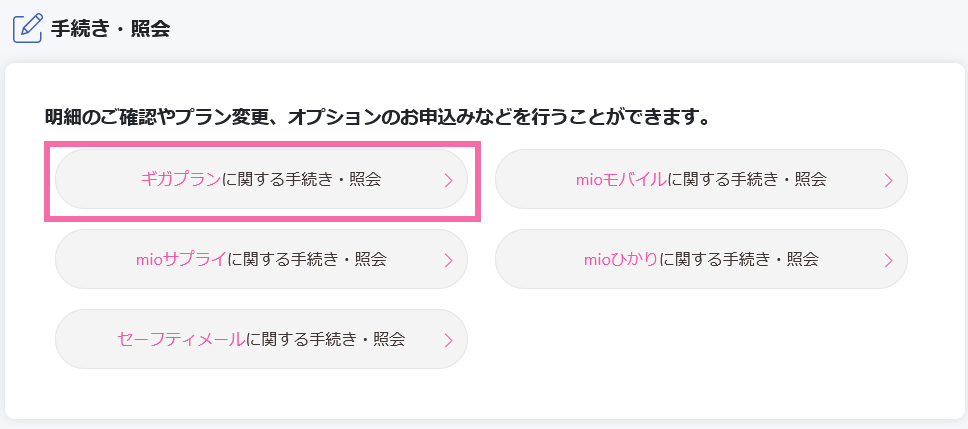The width and height of the screenshot is (968, 429).
Task: Open セーフティメールに関する手続き・照会 button
Action: 261,339
